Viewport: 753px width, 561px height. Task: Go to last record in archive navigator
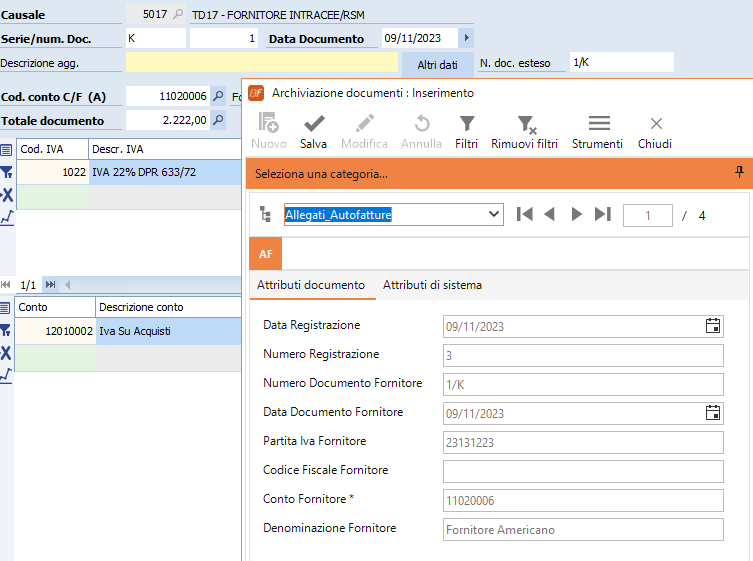[x=603, y=214]
